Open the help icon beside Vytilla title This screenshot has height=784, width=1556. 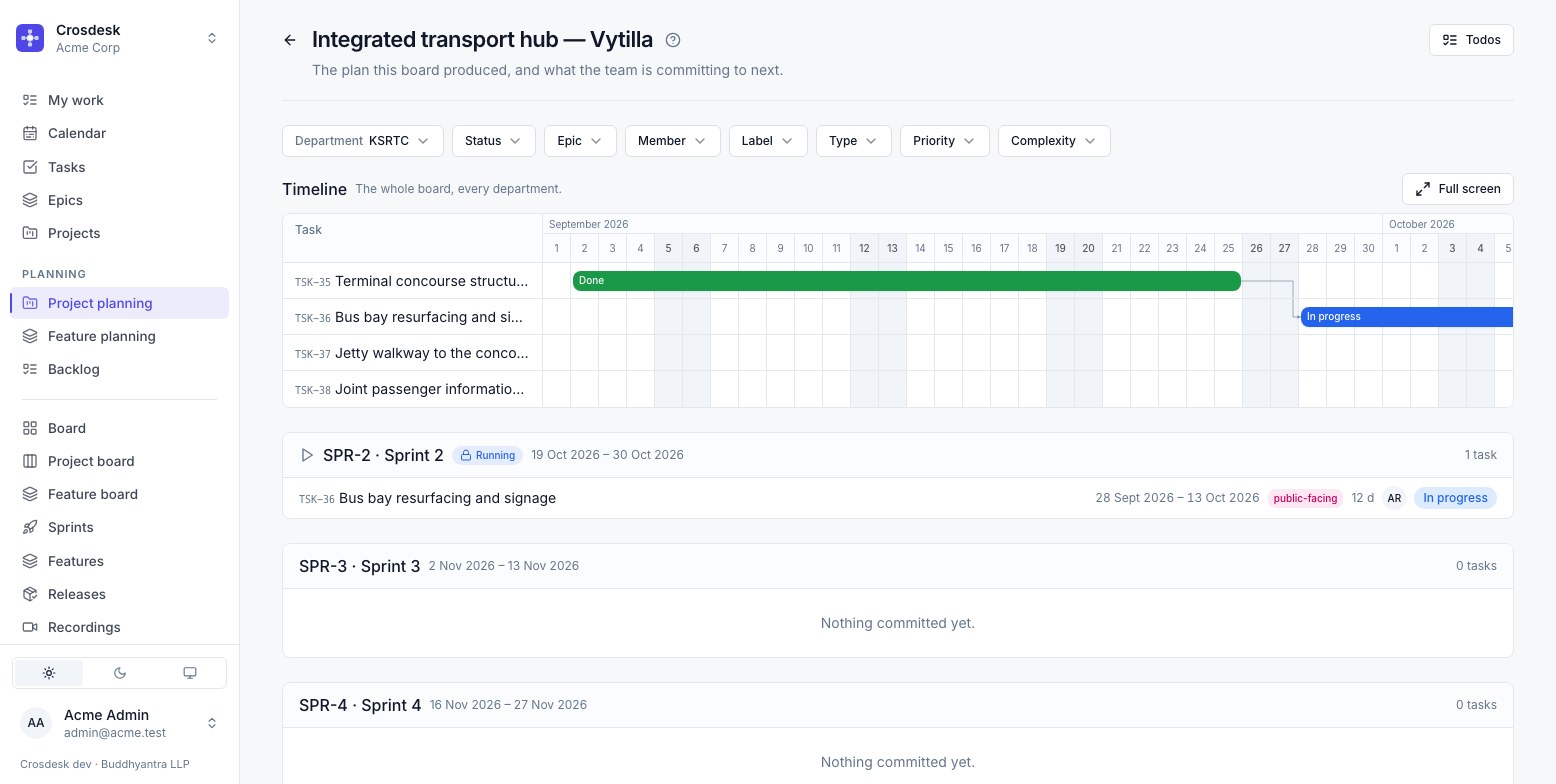click(x=673, y=40)
